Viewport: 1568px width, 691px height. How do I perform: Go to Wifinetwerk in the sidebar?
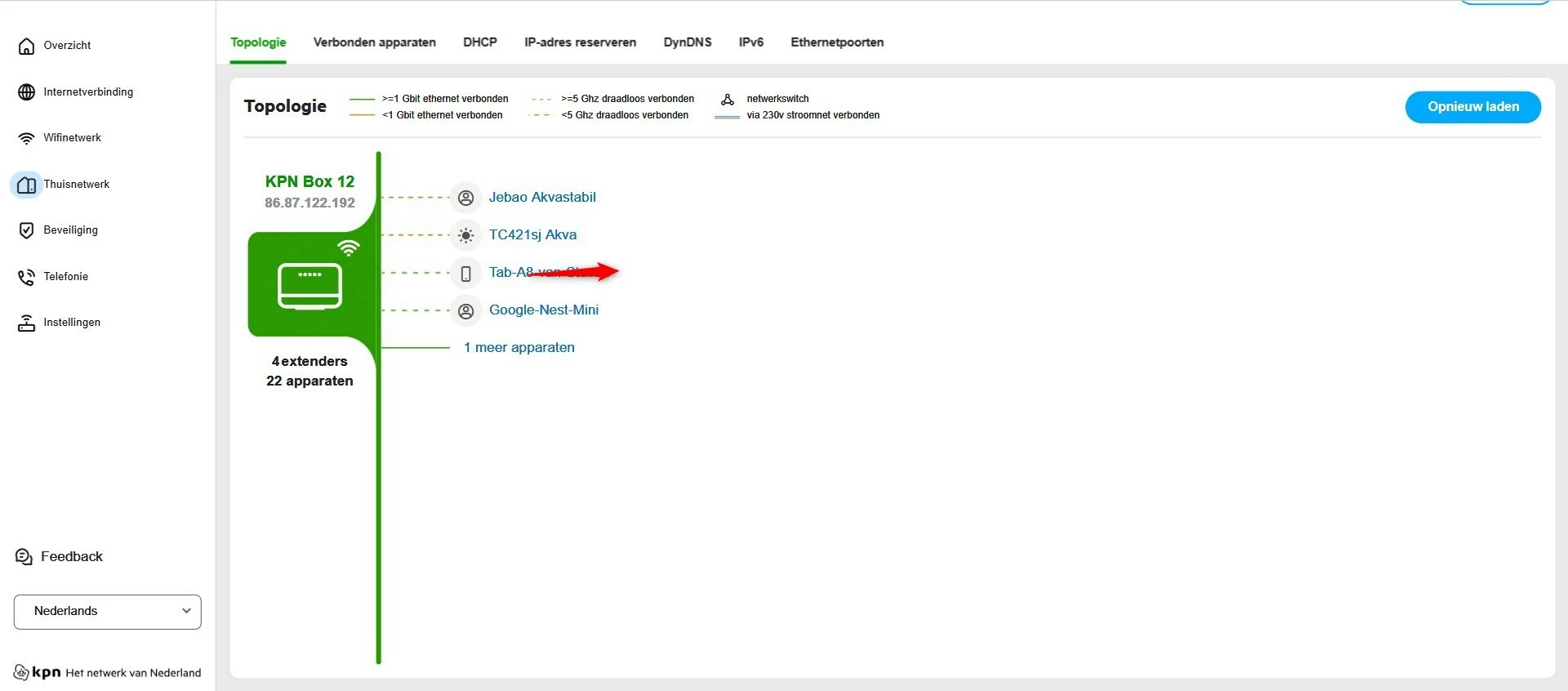click(72, 138)
